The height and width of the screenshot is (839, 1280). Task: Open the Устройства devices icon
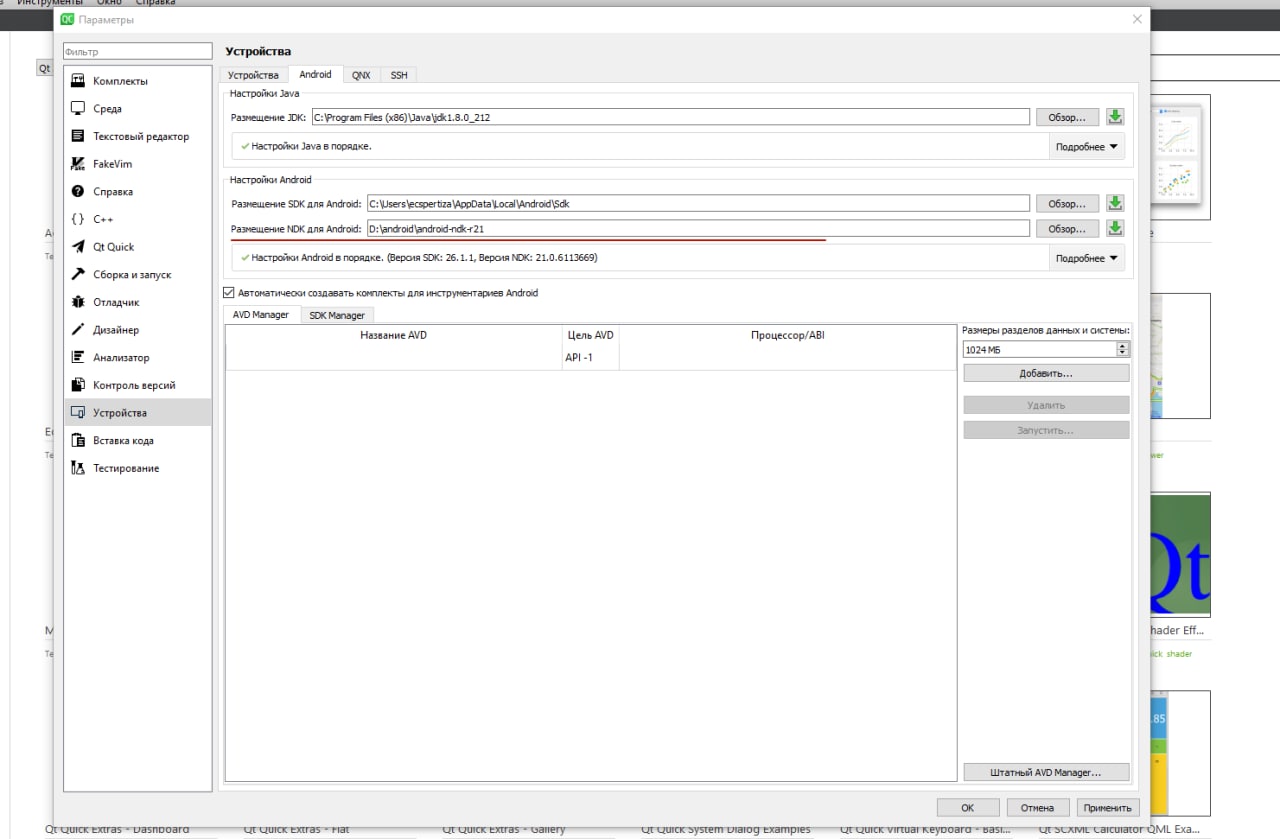pos(78,413)
